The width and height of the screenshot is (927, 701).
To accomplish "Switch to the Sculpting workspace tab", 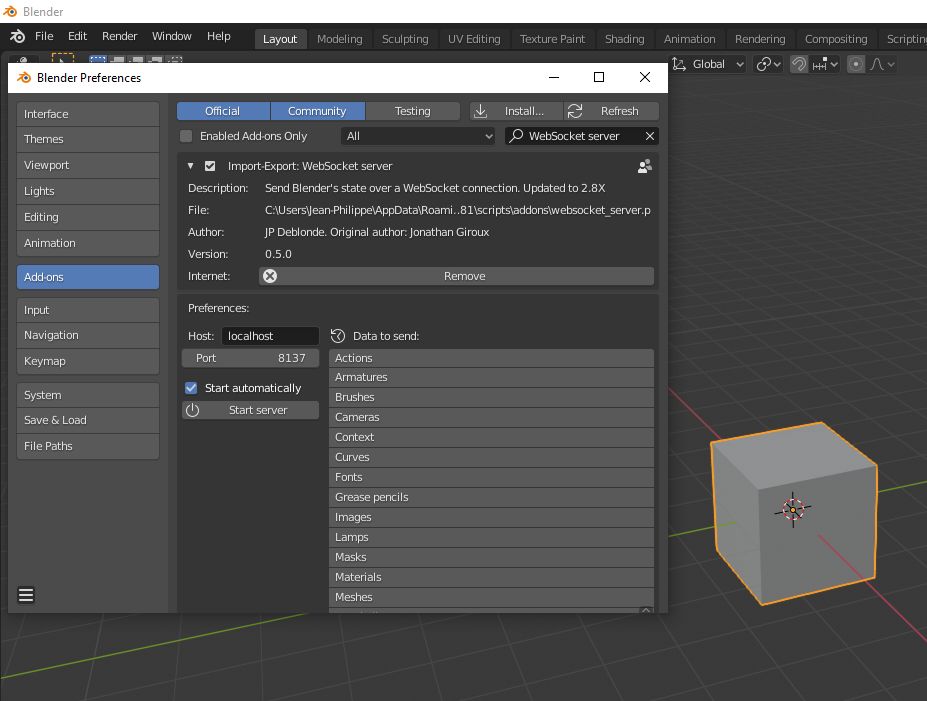I will point(405,39).
